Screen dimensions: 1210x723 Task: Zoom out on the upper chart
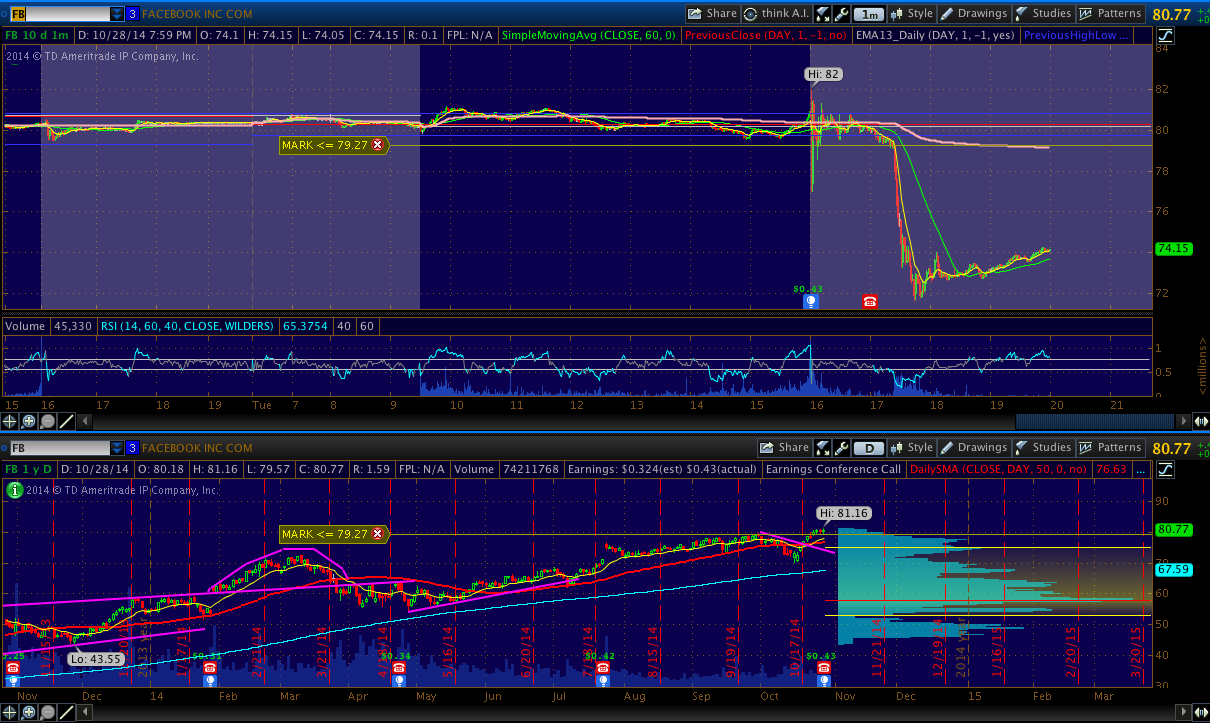(x=47, y=422)
